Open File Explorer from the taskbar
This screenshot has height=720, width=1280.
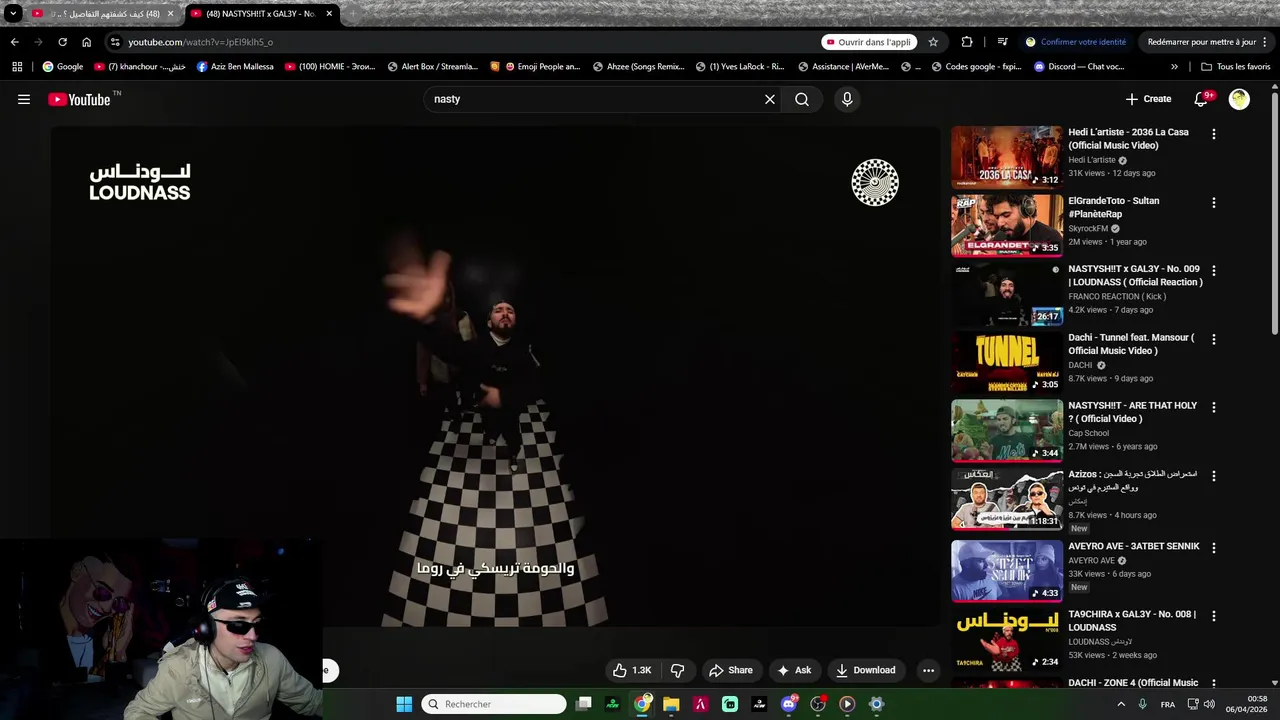671,704
